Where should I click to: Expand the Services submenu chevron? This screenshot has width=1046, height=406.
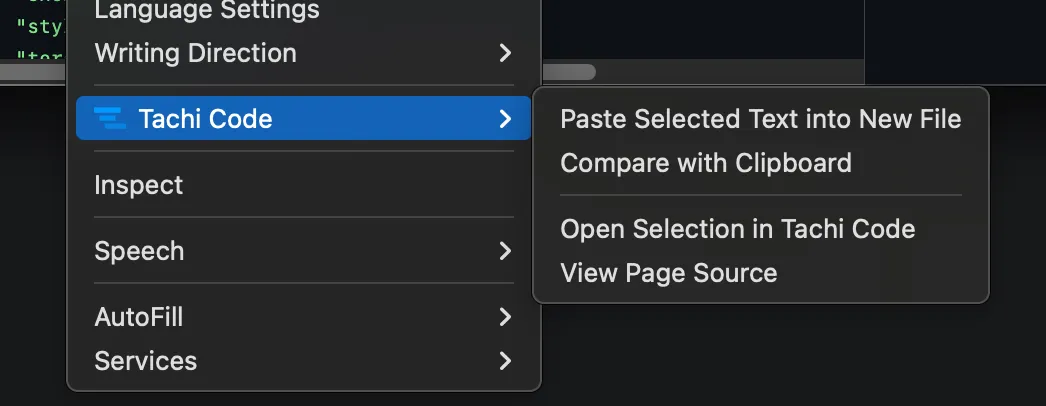(x=505, y=361)
